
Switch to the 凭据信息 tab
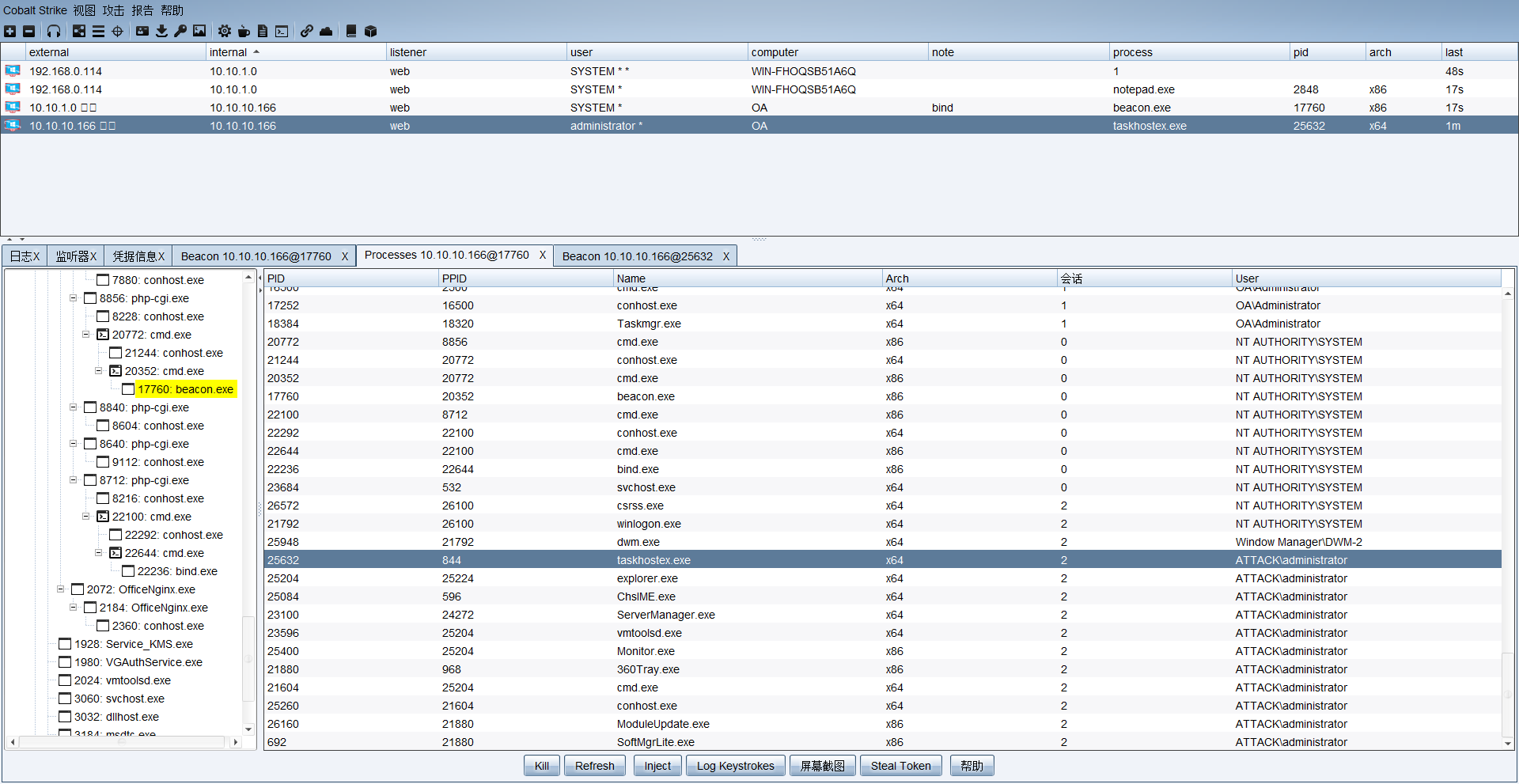[x=138, y=256]
